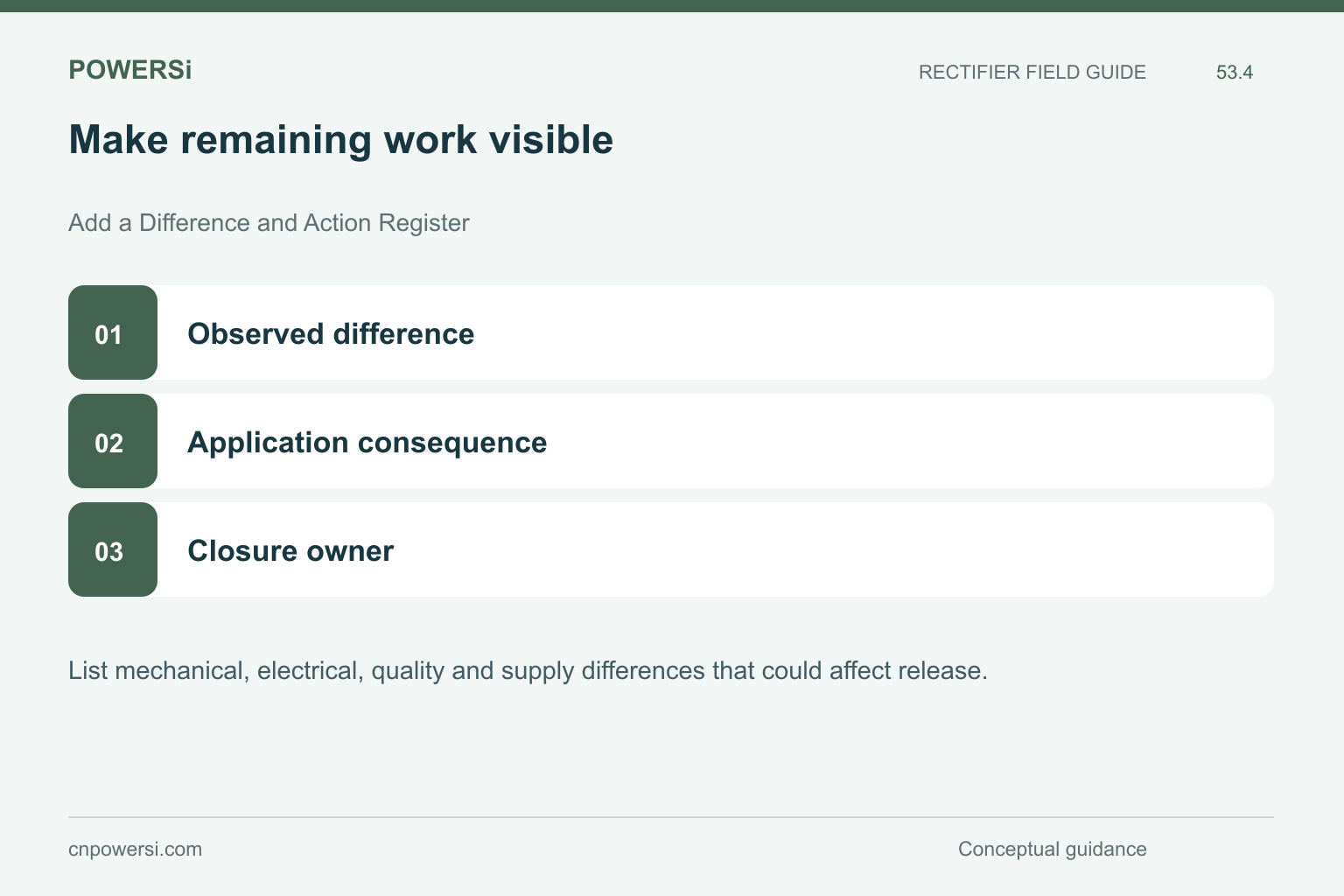This screenshot has height=896, width=1344.
Task: Select the Observed difference item
Action: [671, 332]
